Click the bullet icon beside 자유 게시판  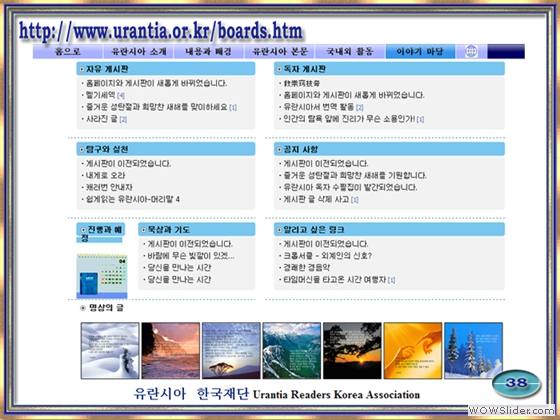pyautogui.click(x=82, y=69)
